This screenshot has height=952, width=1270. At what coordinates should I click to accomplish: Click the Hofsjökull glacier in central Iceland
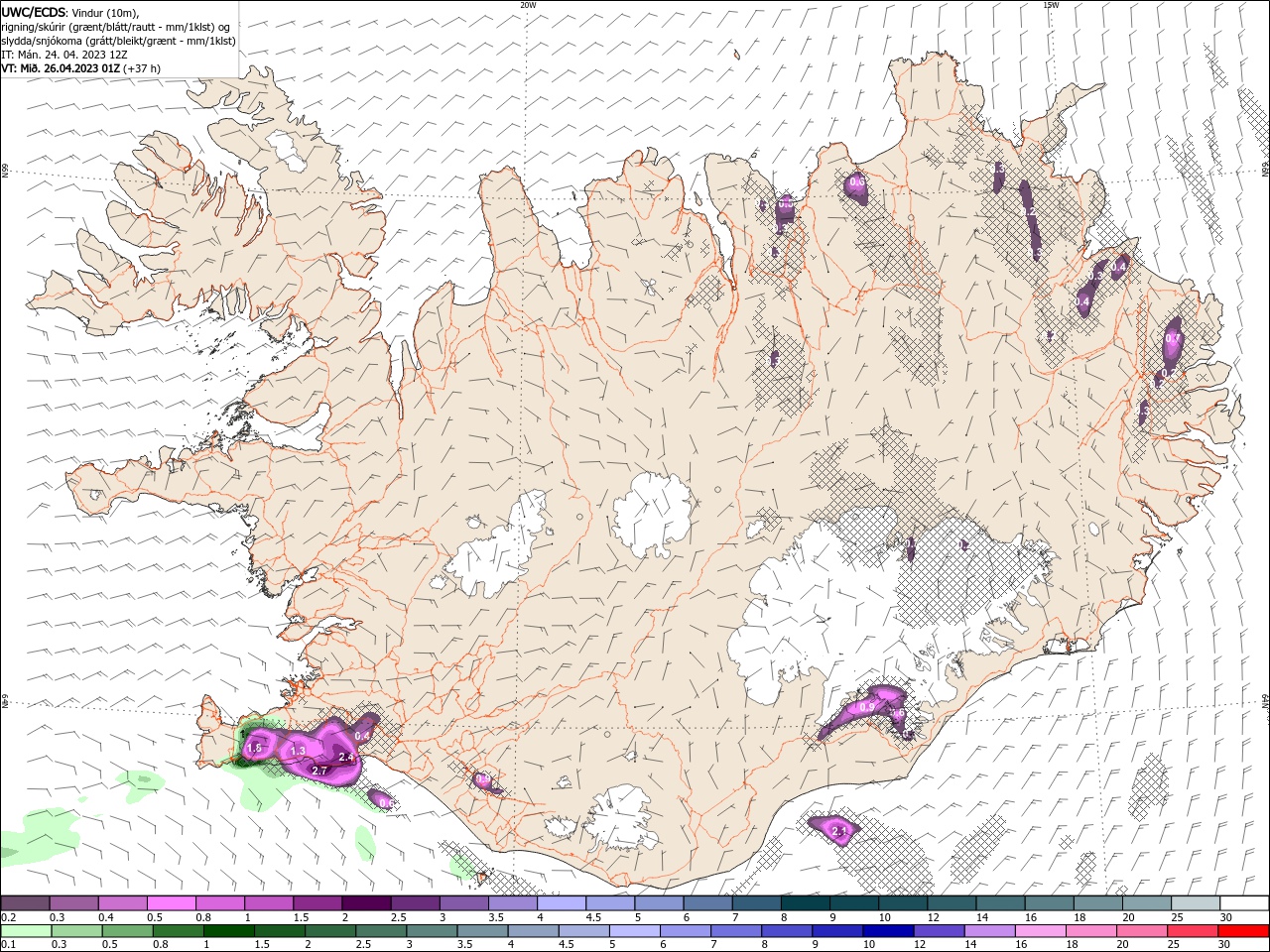[652, 512]
